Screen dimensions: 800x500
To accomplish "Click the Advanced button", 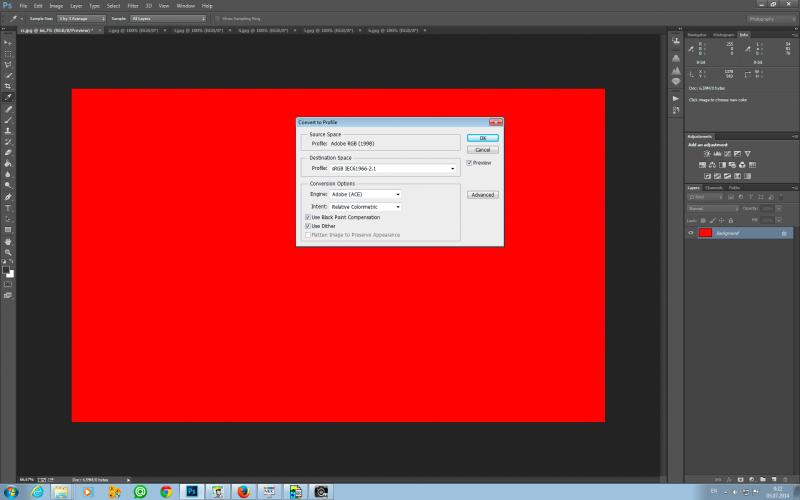I will [x=483, y=195].
